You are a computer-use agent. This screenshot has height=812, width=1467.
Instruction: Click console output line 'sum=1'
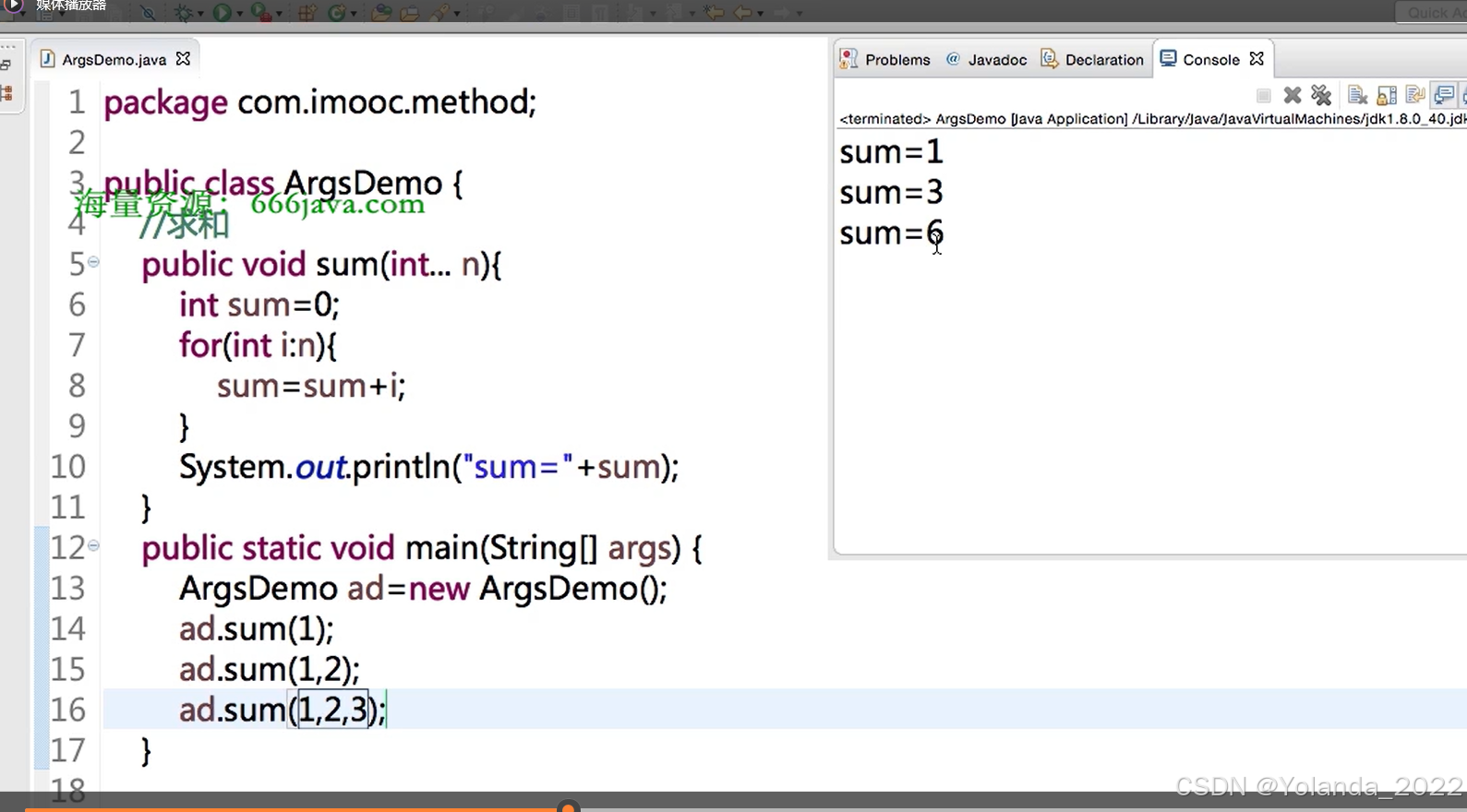pos(891,151)
